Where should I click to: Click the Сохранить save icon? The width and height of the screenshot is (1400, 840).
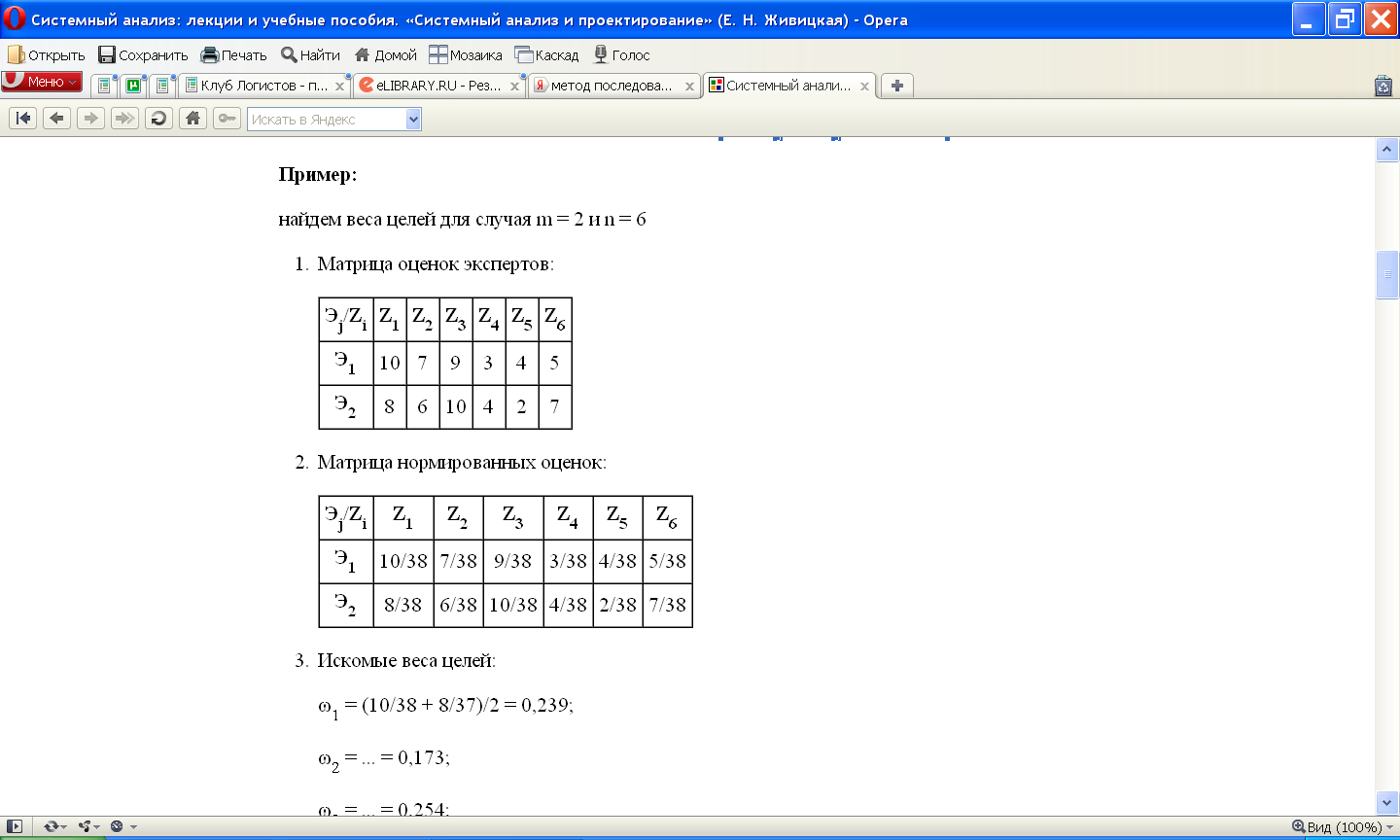point(107,55)
